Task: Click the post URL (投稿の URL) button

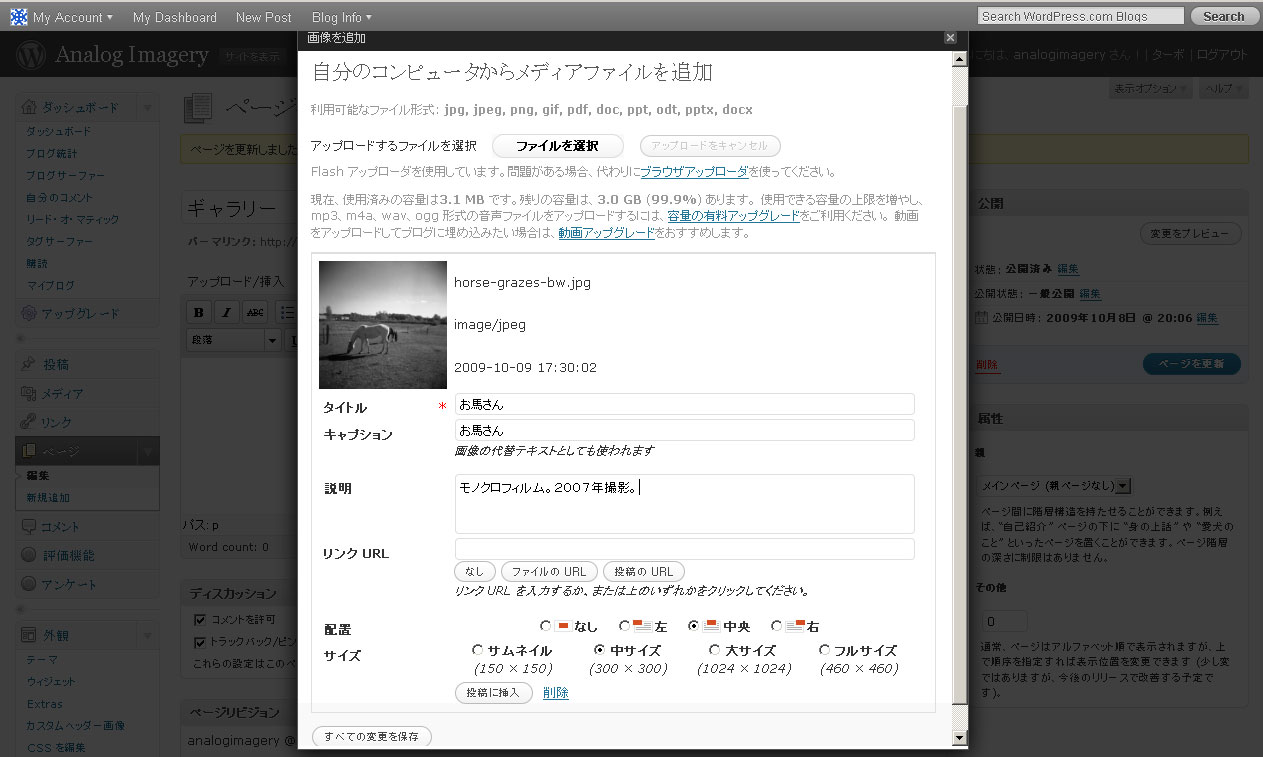Action: coord(643,571)
